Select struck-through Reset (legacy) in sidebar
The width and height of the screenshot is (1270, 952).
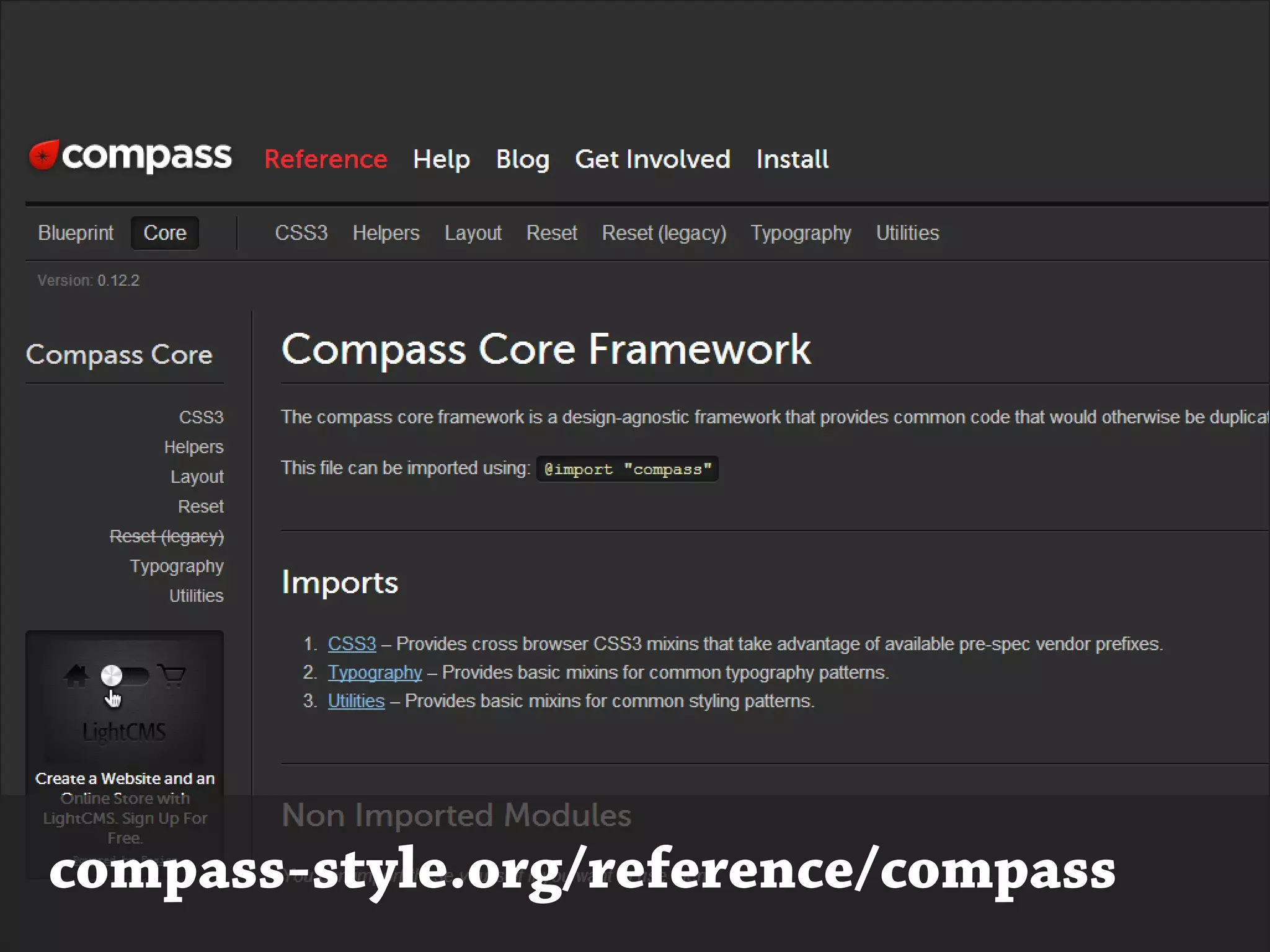(167, 536)
